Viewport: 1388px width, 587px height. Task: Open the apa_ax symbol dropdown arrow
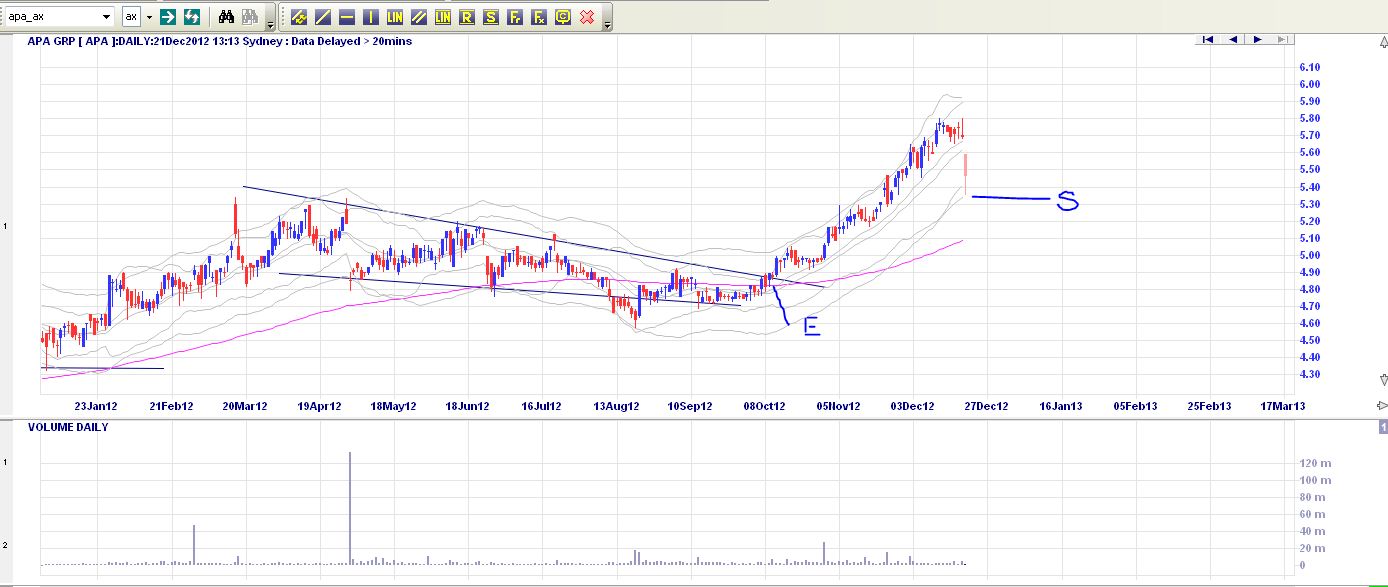pyautogui.click(x=107, y=17)
